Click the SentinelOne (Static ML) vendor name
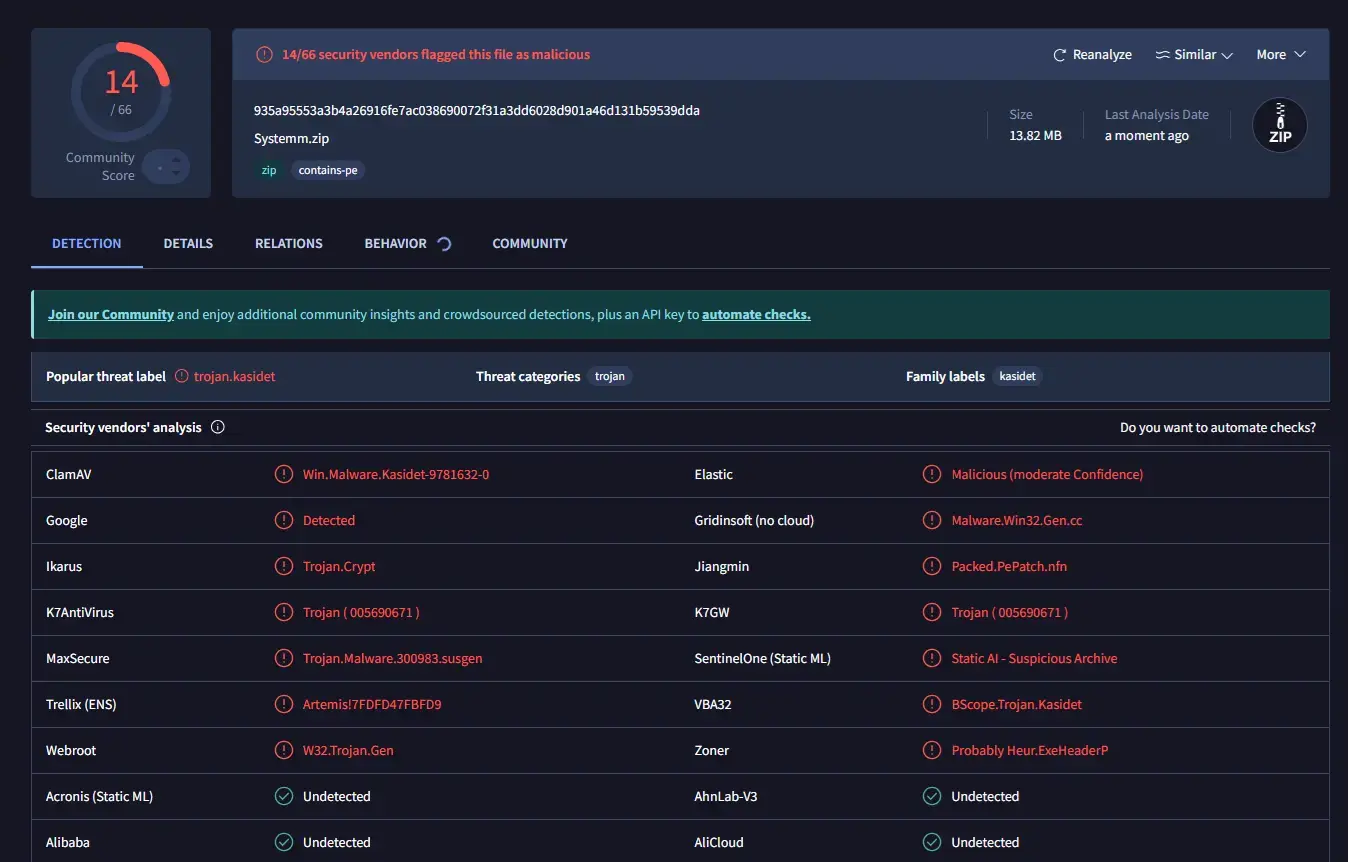 tap(762, 658)
